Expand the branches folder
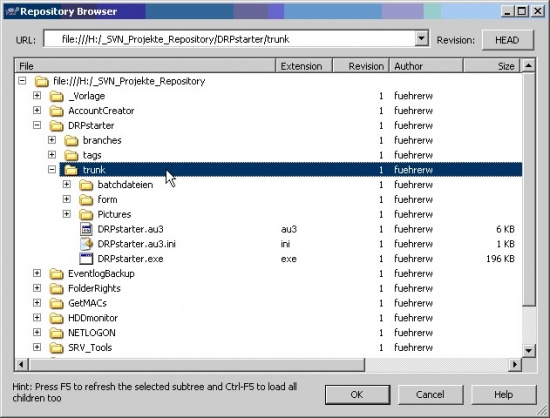The image size is (550, 418). pyautogui.click(x=52, y=140)
